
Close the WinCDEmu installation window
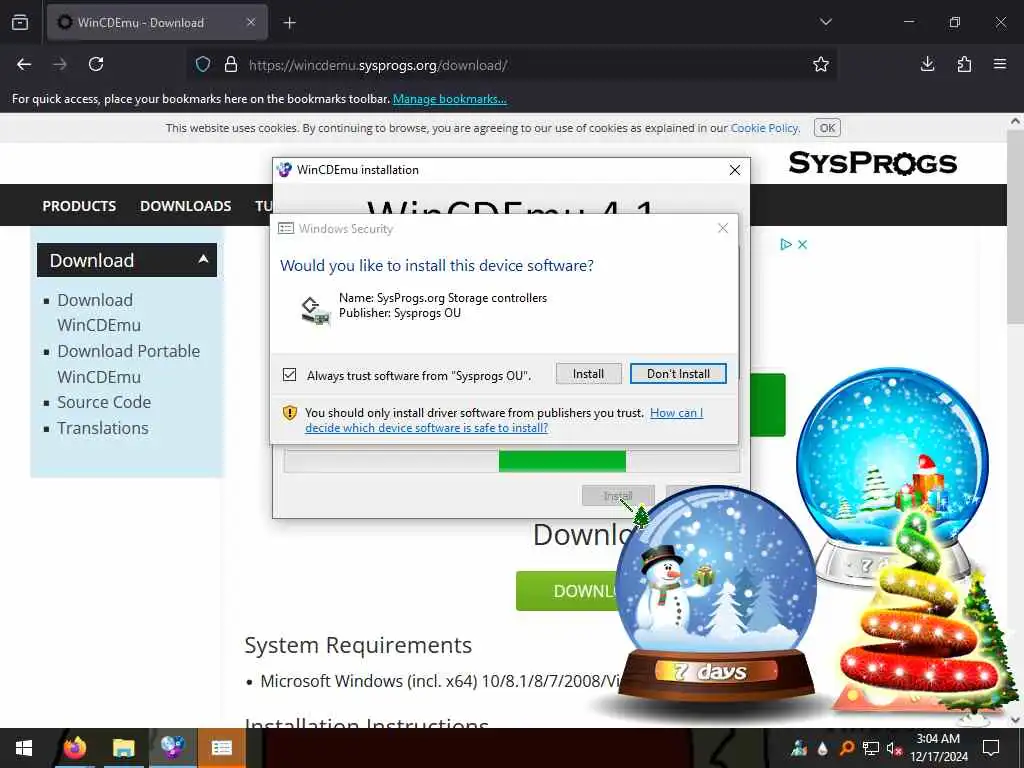tap(735, 170)
